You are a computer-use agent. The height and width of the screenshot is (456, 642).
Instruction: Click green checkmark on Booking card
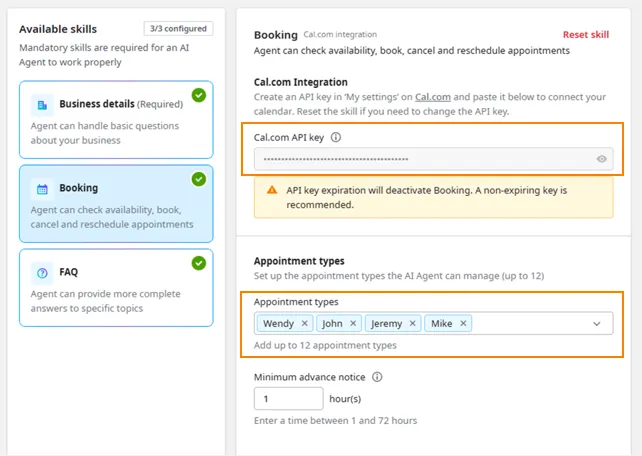coord(199,179)
